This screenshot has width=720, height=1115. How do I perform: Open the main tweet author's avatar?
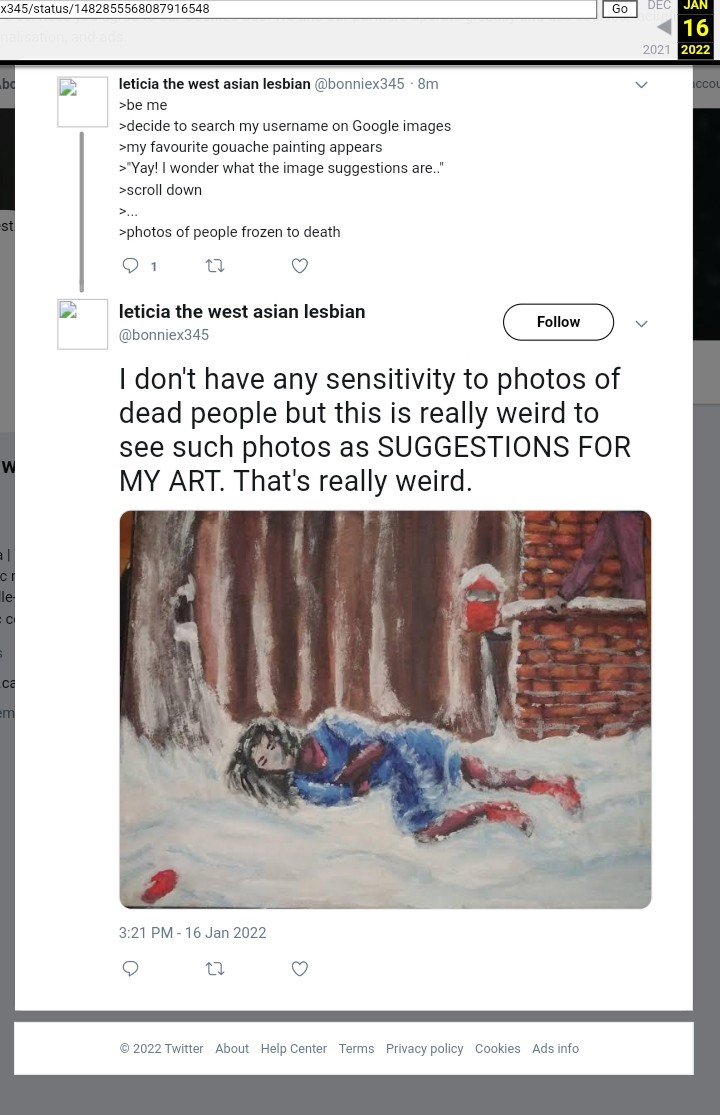82,323
